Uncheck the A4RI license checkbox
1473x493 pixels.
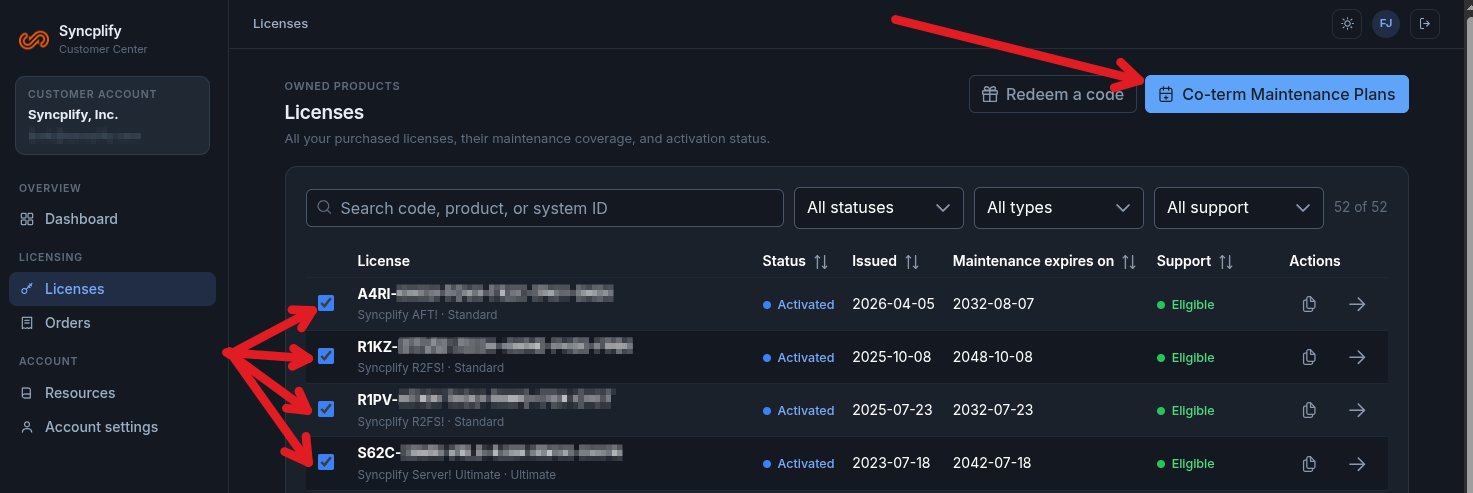coord(326,303)
